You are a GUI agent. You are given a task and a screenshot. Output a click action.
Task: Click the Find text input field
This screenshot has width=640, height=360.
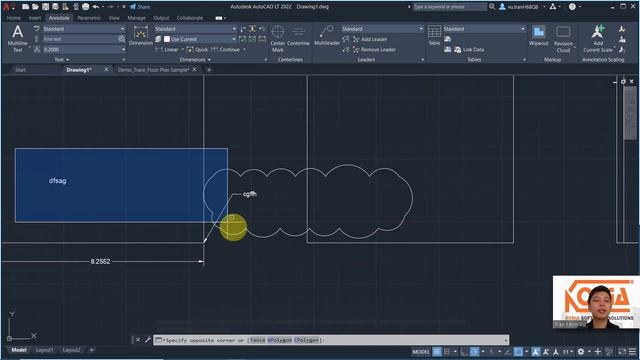(x=80, y=39)
